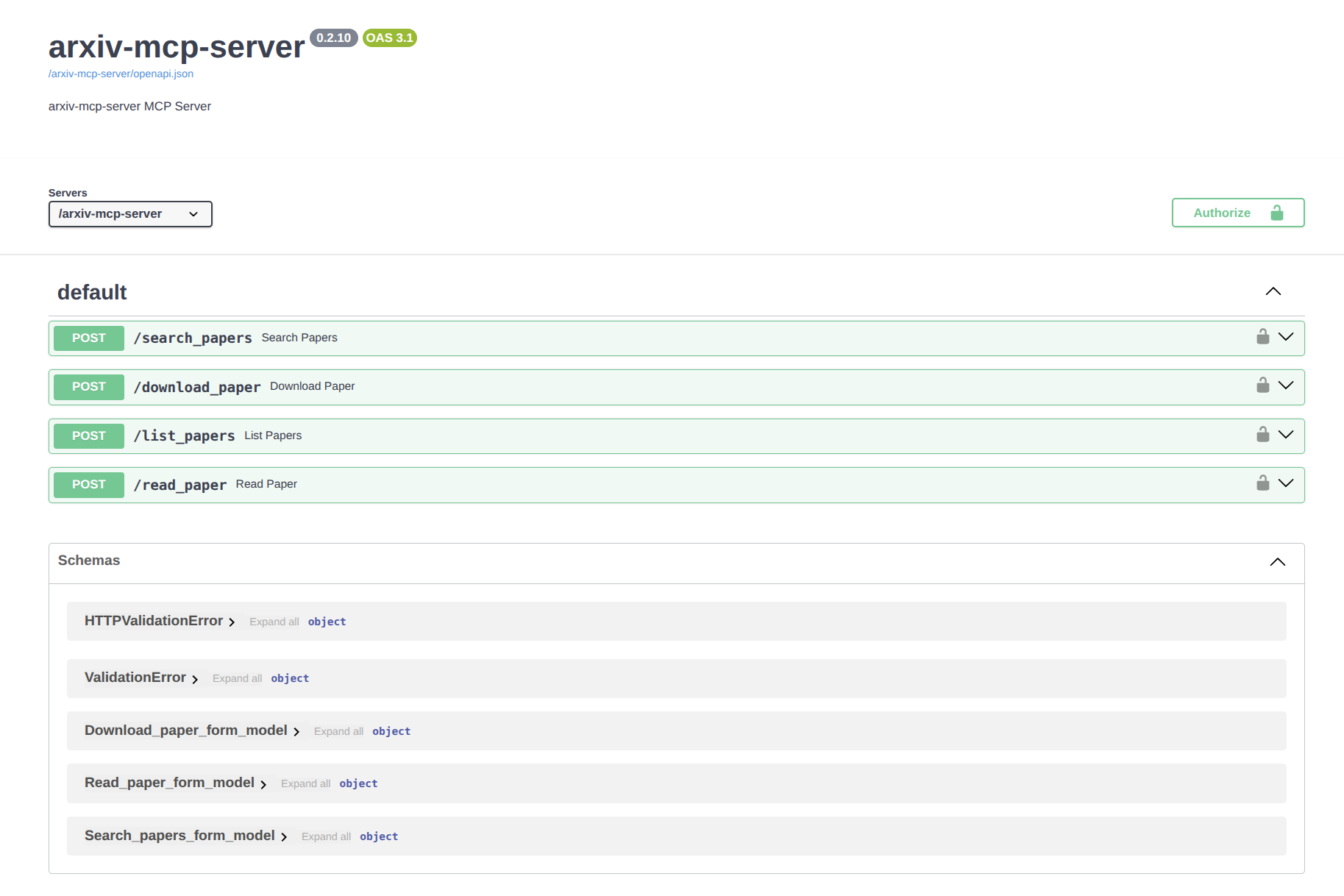The height and width of the screenshot is (896, 1344).
Task: Click the 'Read Paper' summary text
Action: coord(266,484)
